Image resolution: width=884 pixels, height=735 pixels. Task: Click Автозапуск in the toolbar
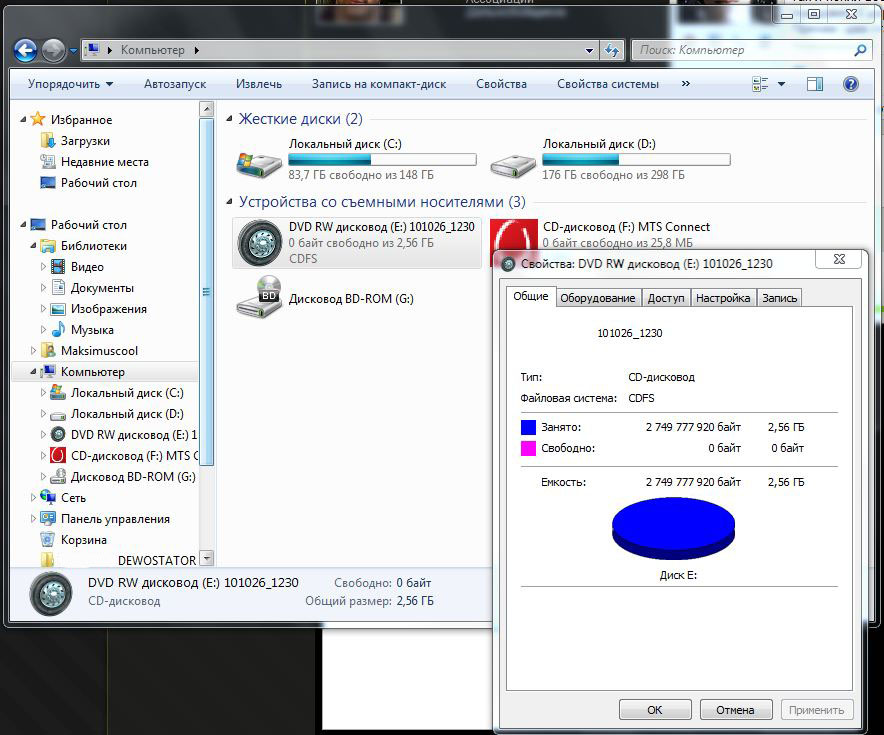point(175,84)
